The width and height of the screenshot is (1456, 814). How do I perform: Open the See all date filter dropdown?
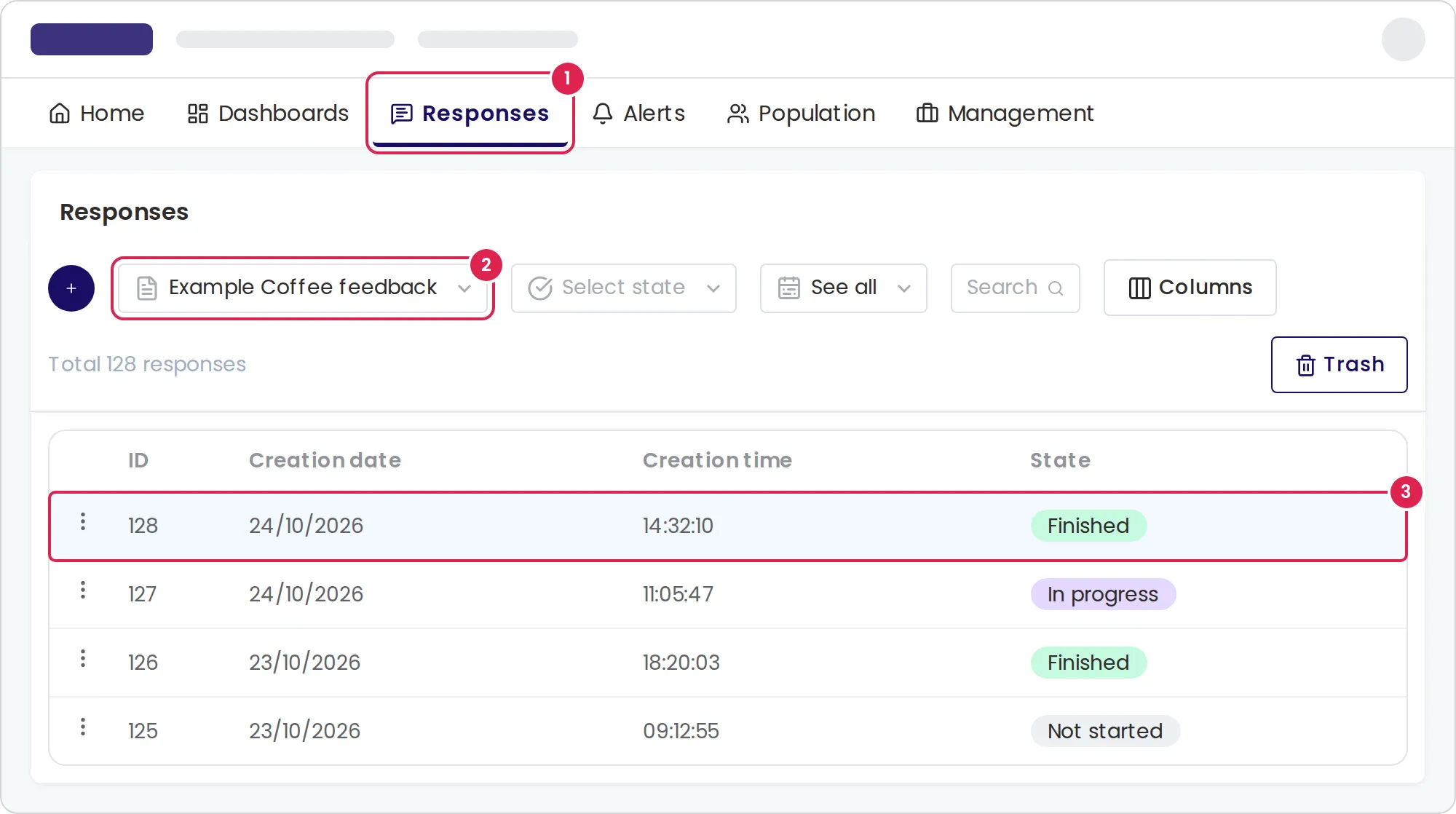(x=844, y=288)
